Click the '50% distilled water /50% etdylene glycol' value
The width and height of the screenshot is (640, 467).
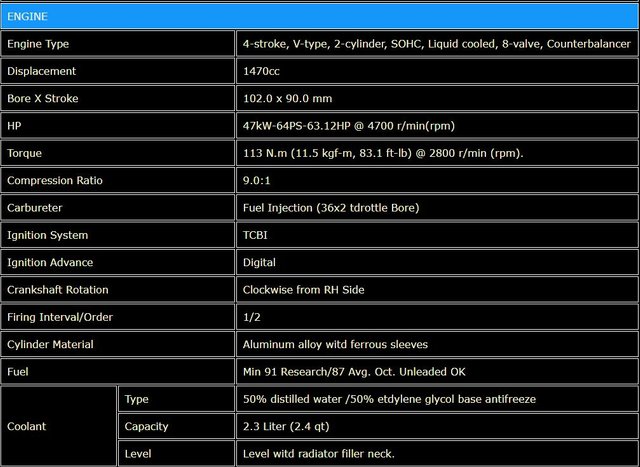point(389,399)
